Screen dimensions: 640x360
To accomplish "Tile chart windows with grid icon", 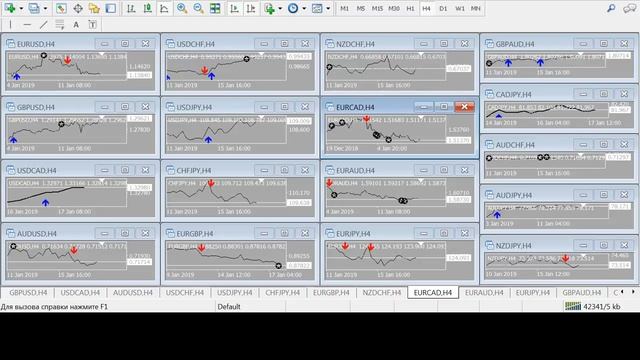I will (215, 8).
